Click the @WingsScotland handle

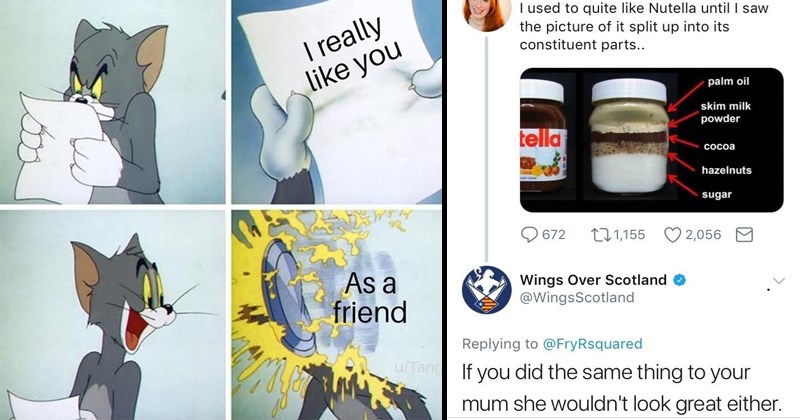(577, 298)
